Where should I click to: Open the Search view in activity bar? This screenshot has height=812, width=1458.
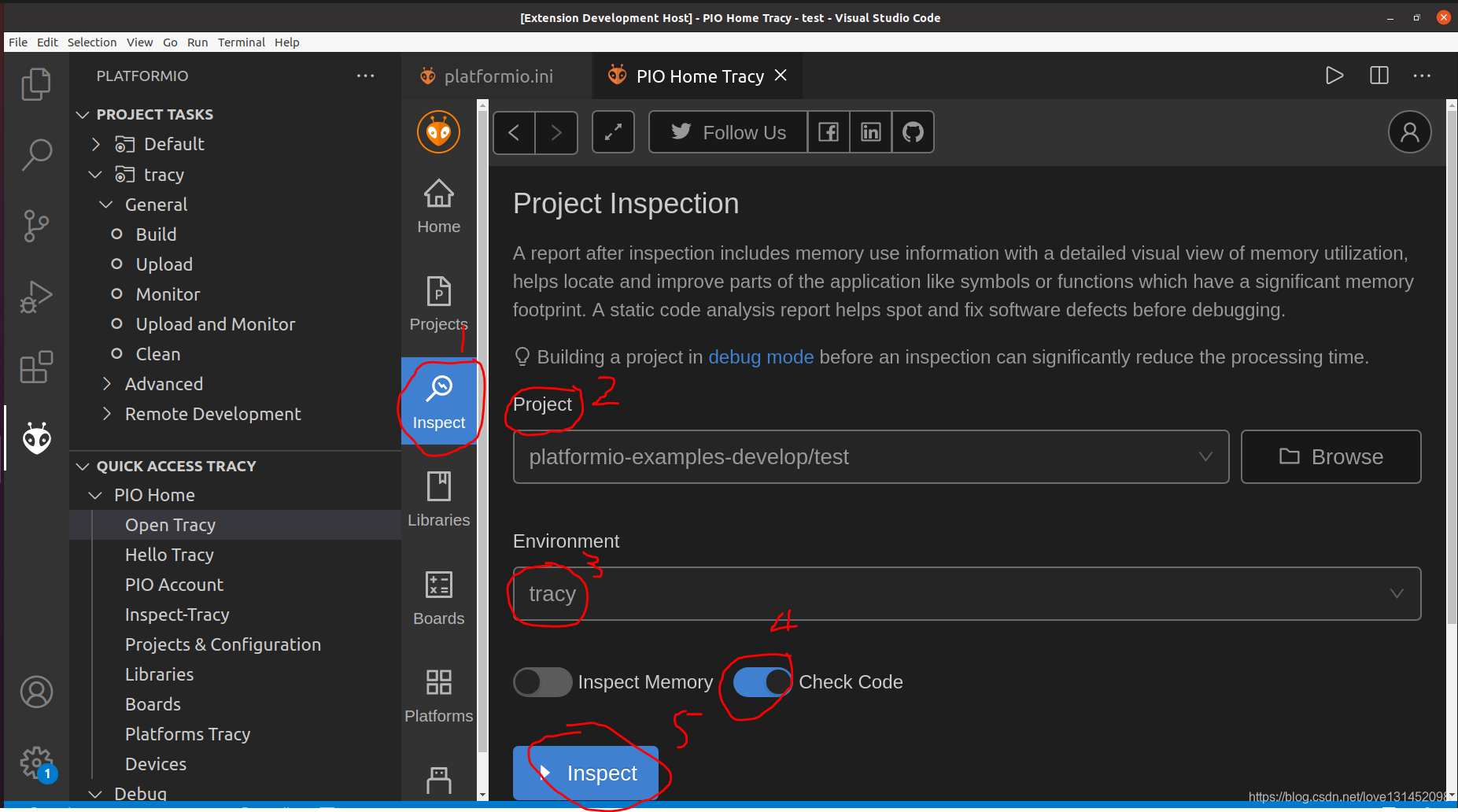[36, 155]
